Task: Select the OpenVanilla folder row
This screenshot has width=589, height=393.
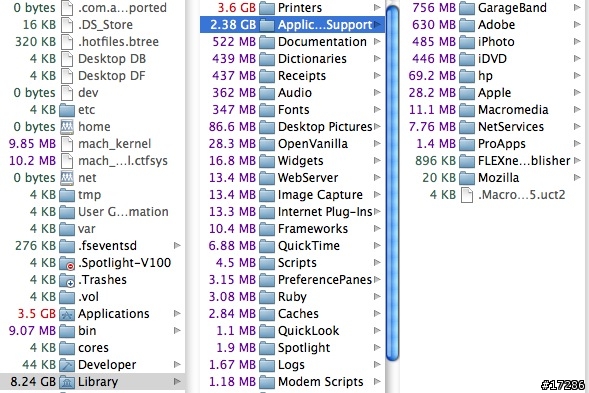Action: point(292,144)
